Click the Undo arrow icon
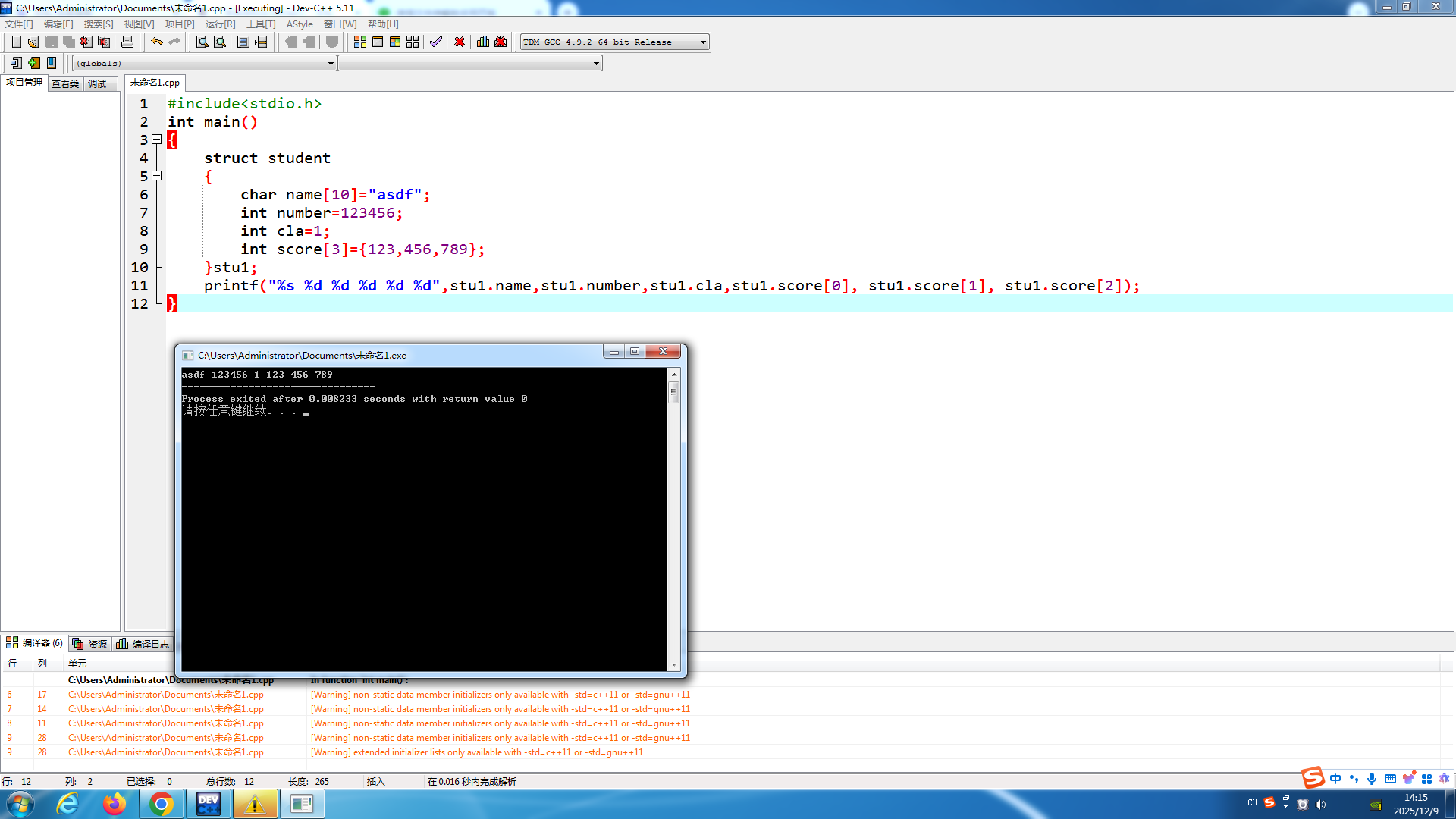The height and width of the screenshot is (819, 1456). (156, 42)
